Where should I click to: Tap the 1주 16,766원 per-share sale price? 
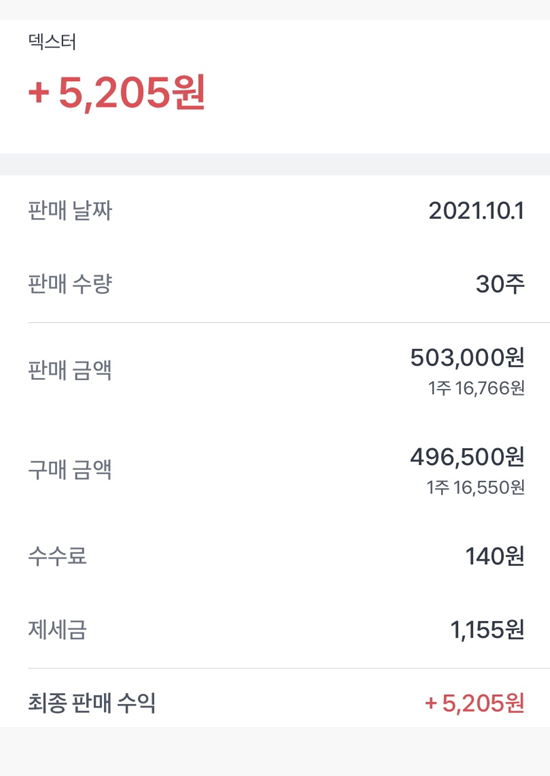click(x=476, y=388)
